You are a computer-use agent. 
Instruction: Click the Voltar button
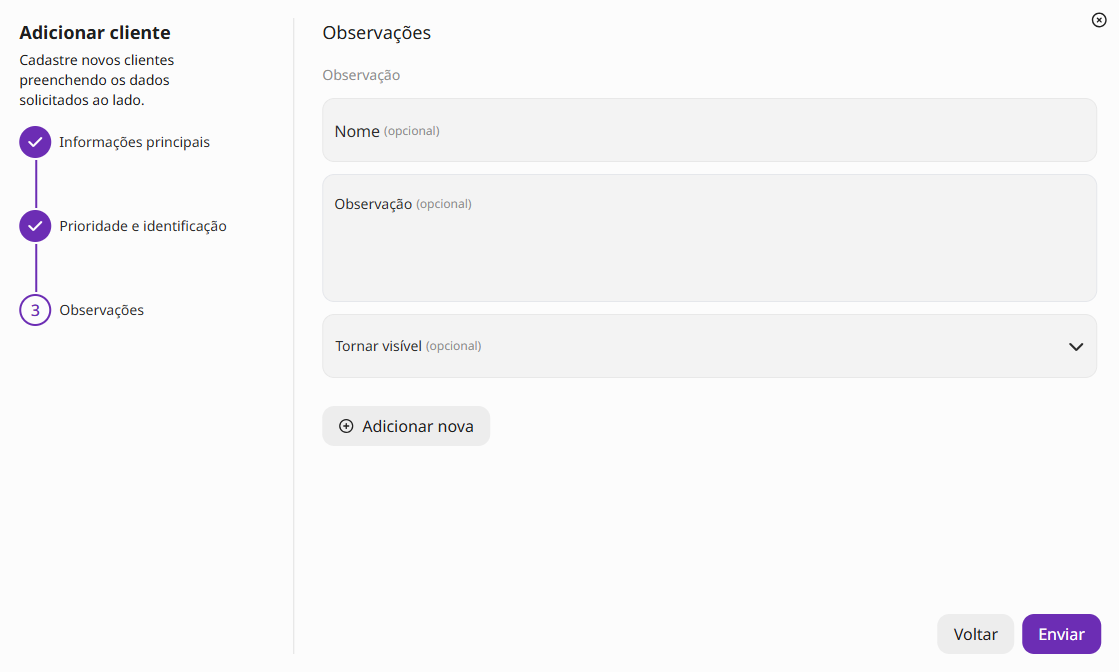point(976,633)
